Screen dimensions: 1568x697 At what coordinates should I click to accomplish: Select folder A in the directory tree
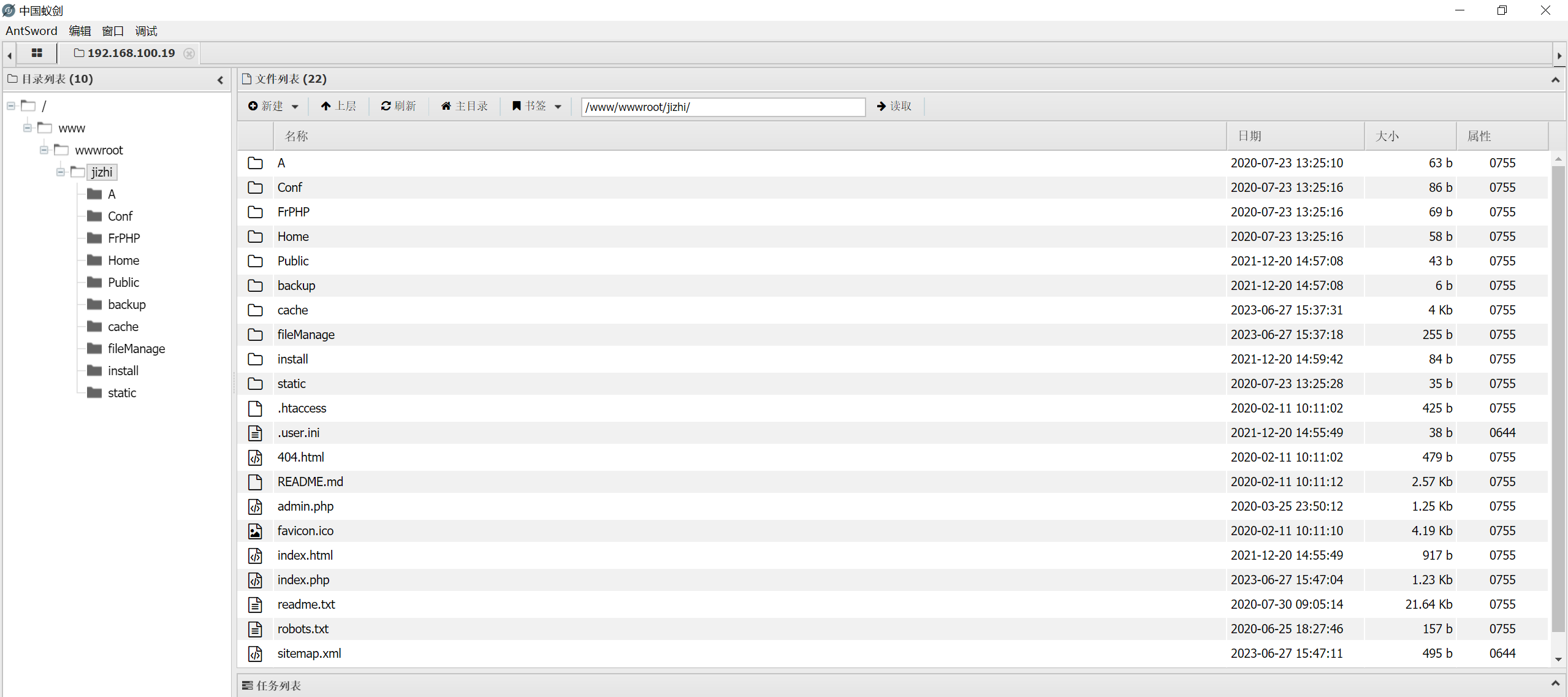pos(112,194)
